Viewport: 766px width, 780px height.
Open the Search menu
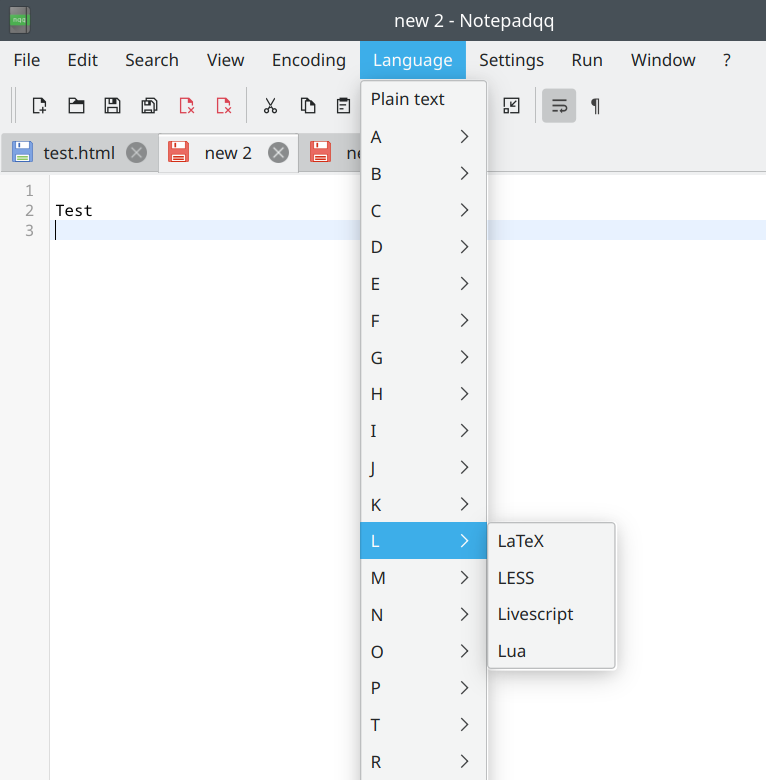pos(152,60)
